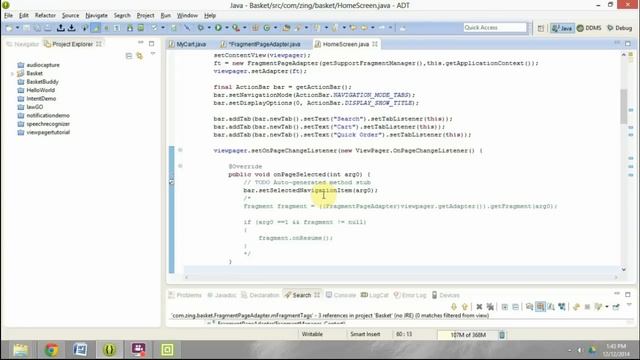Click the green square taskbar app icon
The width and height of the screenshot is (640, 360).
point(167,350)
